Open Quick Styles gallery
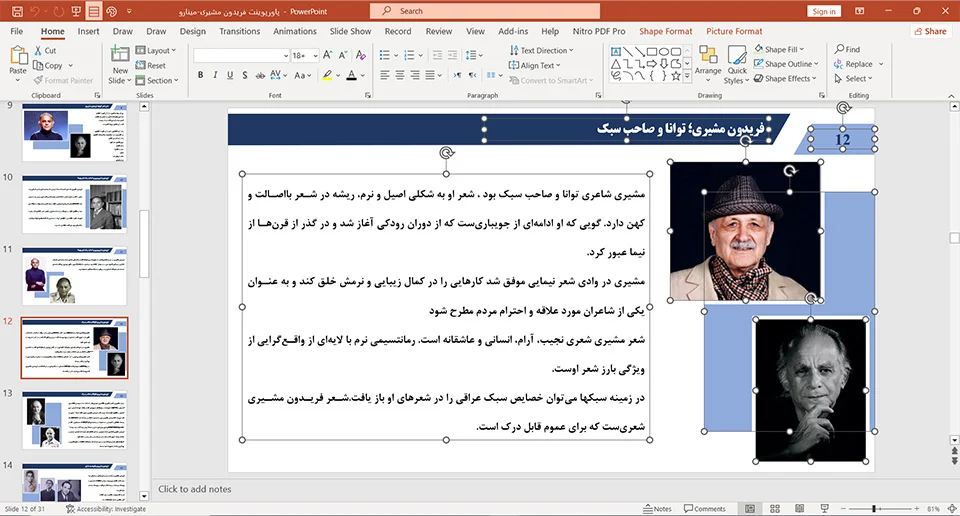This screenshot has height=516, width=960. 737,64
